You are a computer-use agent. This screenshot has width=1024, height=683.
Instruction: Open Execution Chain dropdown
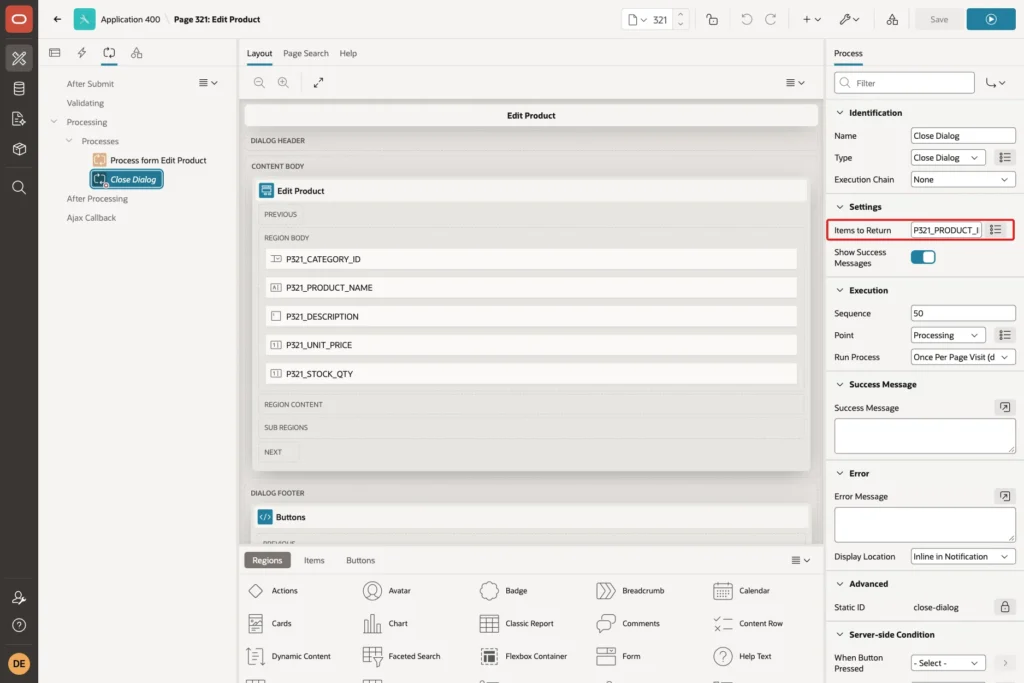click(x=963, y=180)
